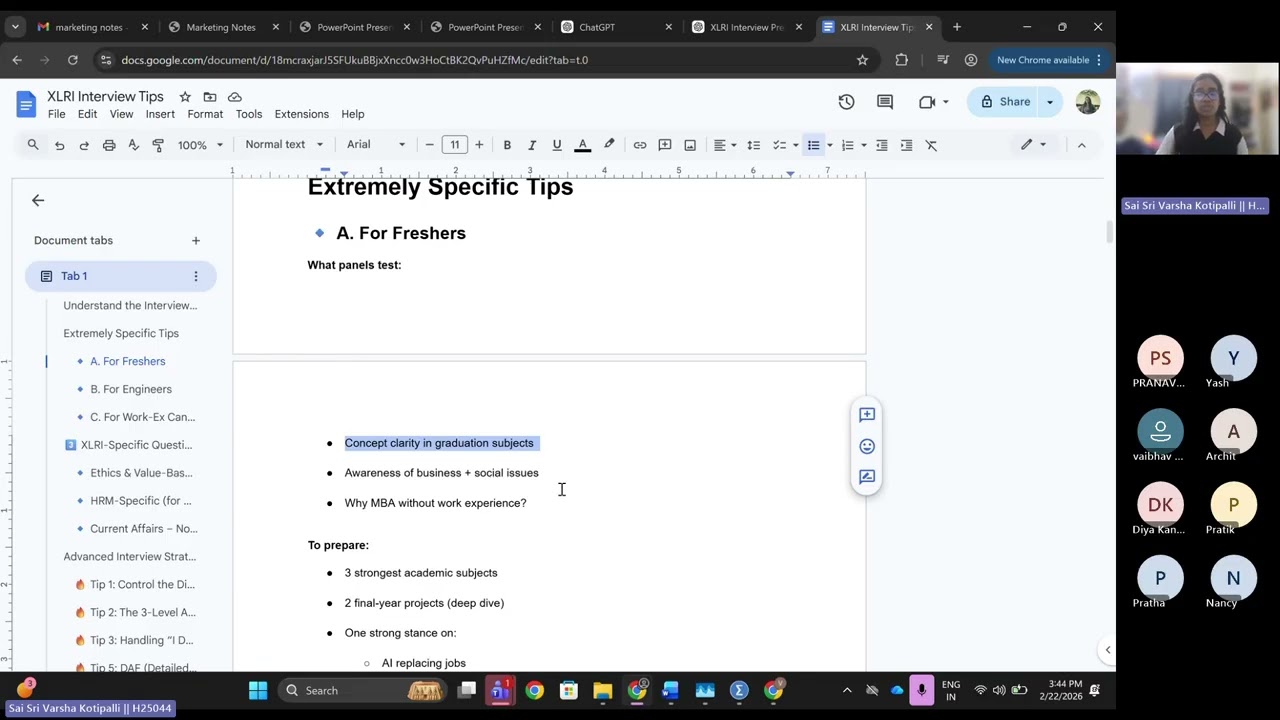The height and width of the screenshot is (720, 1280).
Task: Click the search menus magnifier icon
Action: [x=33, y=145]
